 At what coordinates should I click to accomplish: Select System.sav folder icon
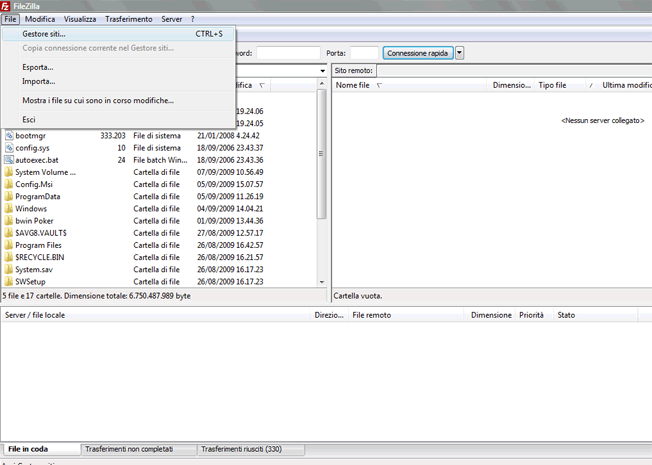click(9, 270)
